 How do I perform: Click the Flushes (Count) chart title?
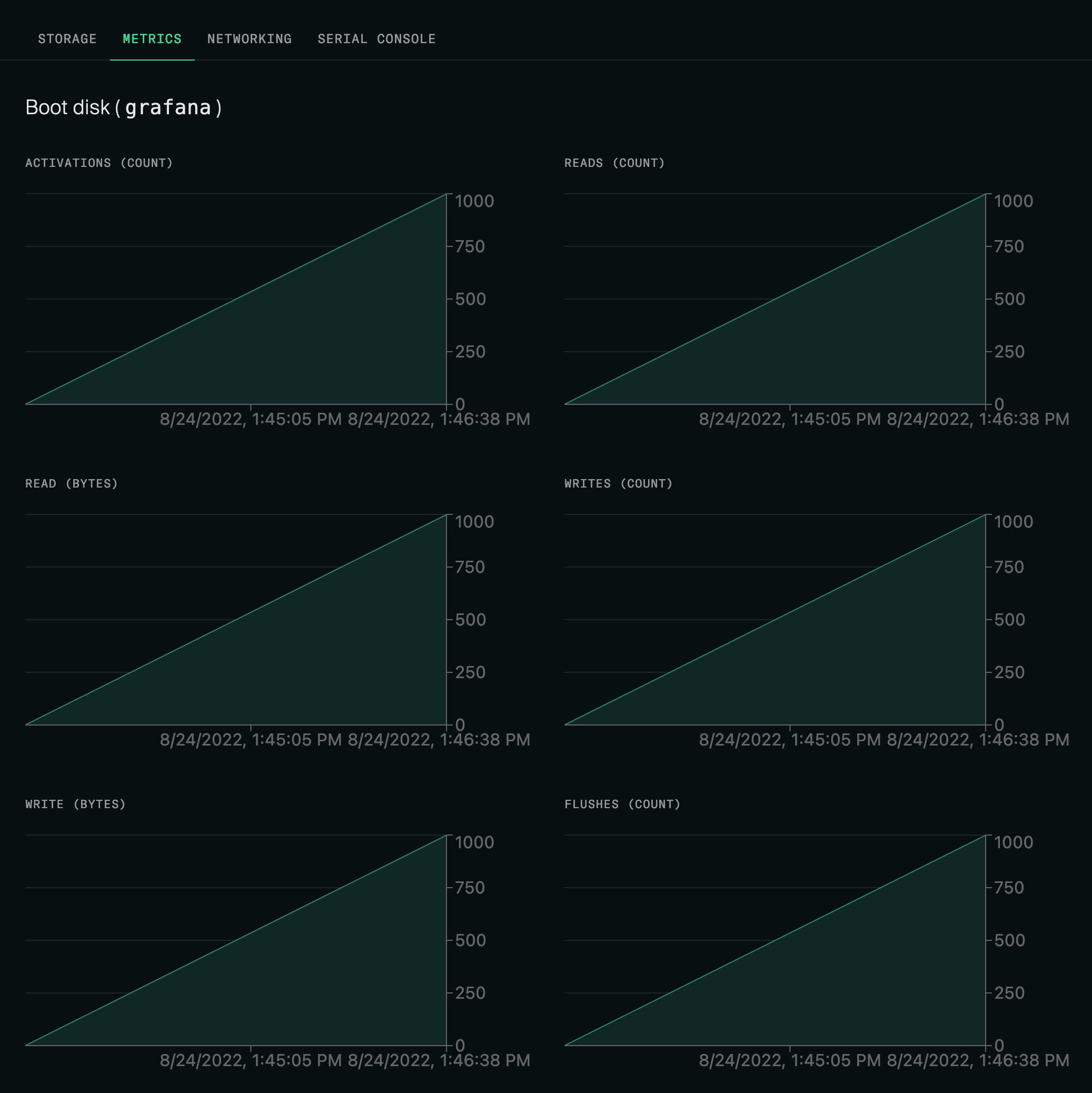coord(622,804)
